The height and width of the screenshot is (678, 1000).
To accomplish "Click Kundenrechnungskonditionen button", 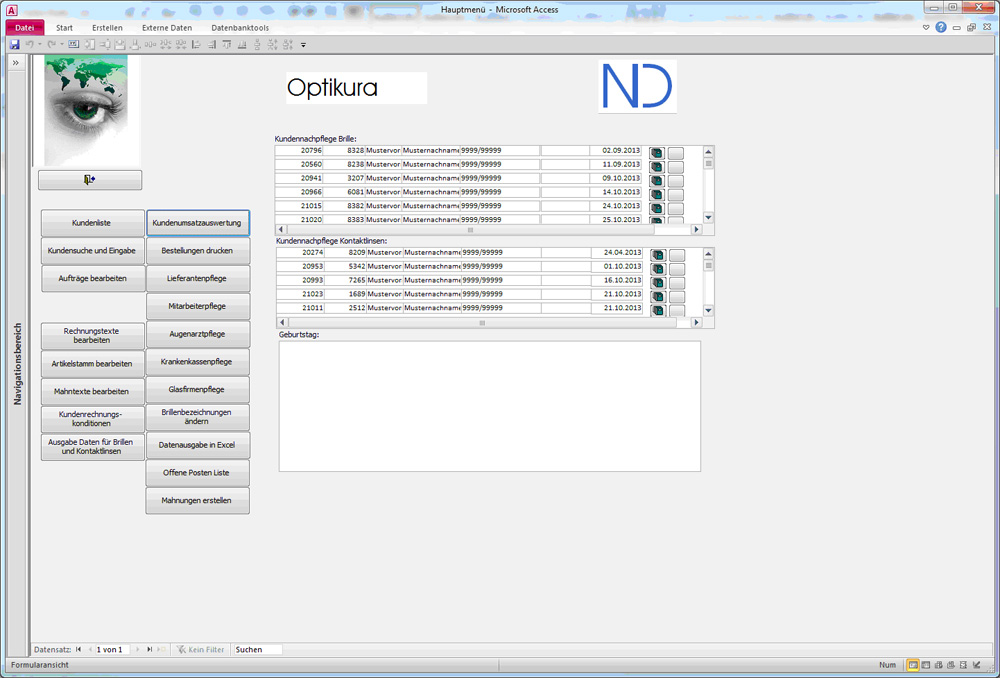I will click(92, 419).
